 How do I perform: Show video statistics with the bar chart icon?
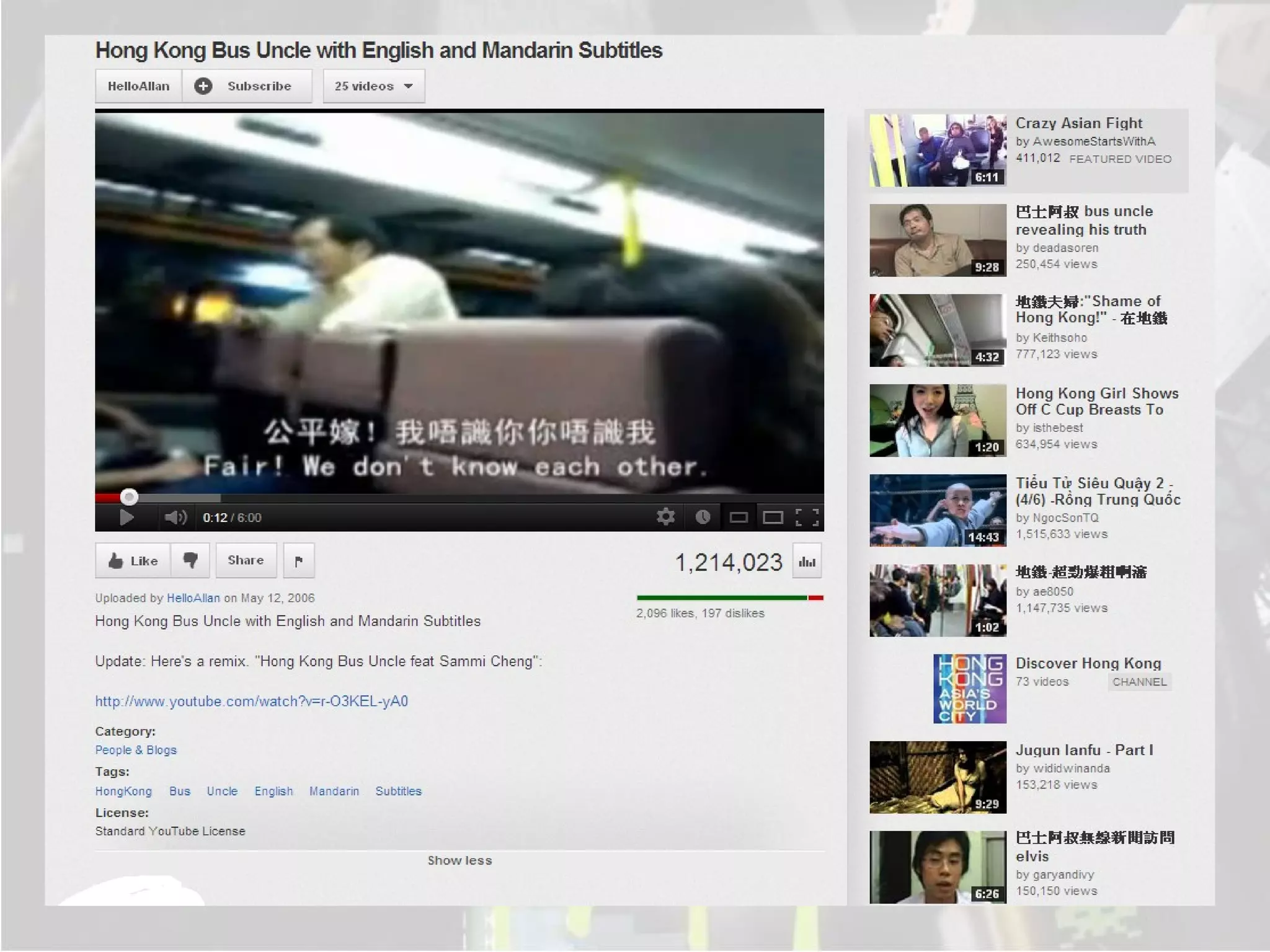[807, 562]
